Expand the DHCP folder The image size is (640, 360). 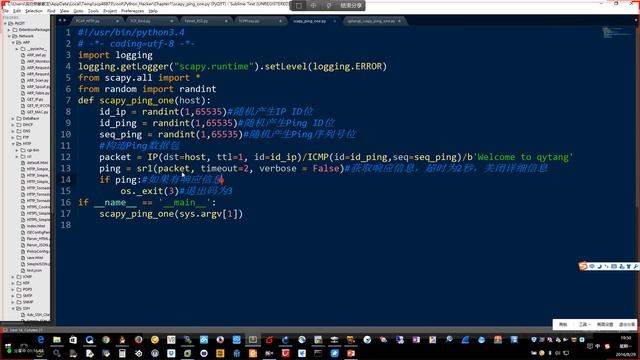click(x=13, y=125)
